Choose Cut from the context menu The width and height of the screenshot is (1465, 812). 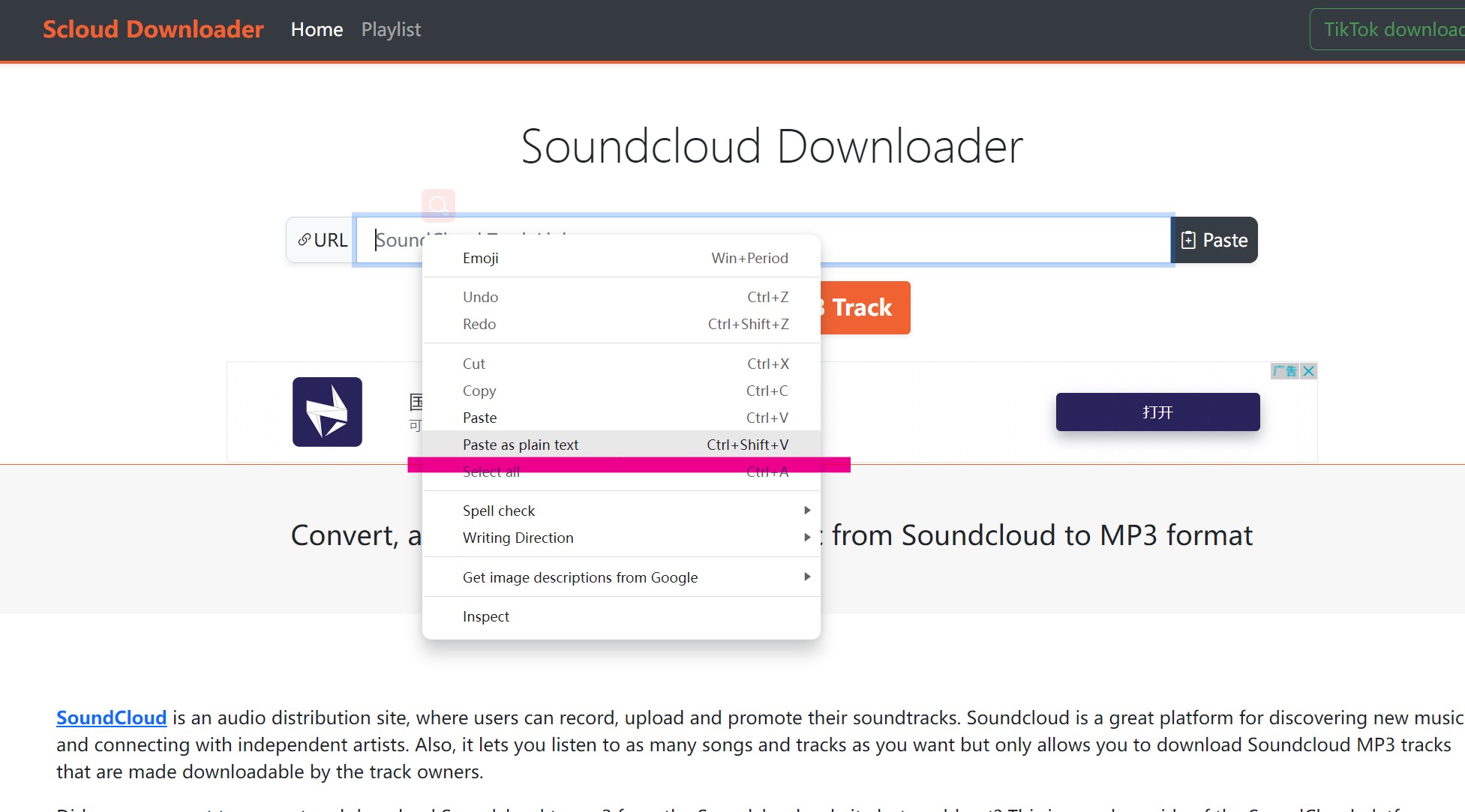(621, 364)
